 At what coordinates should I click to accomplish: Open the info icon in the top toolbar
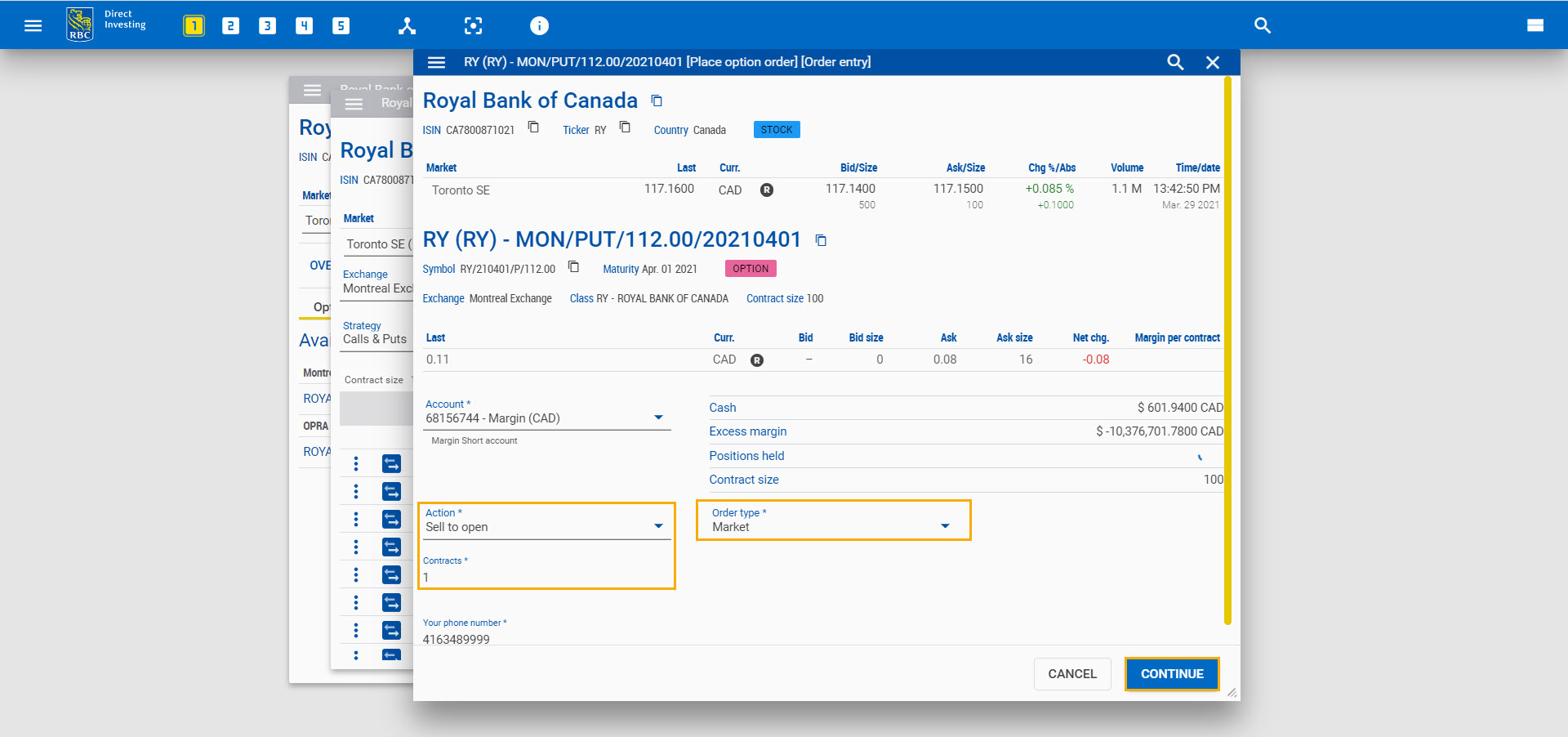point(539,25)
